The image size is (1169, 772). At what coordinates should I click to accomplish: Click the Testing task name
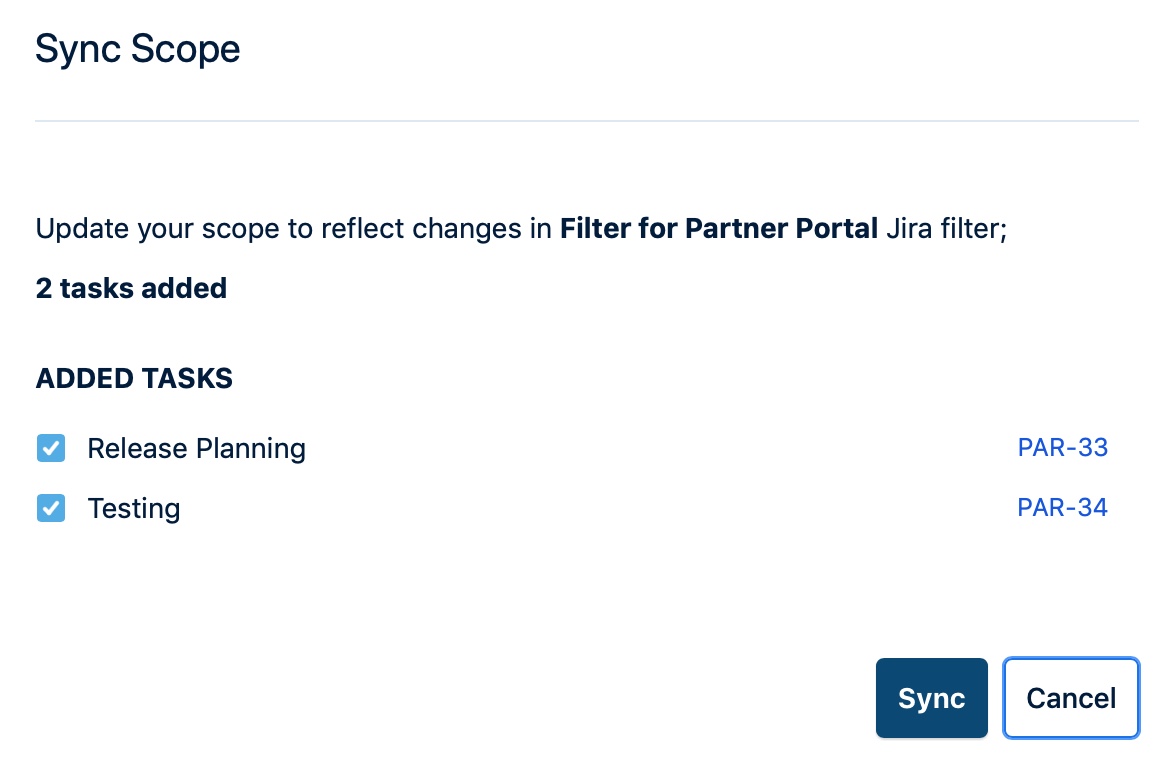click(x=134, y=509)
